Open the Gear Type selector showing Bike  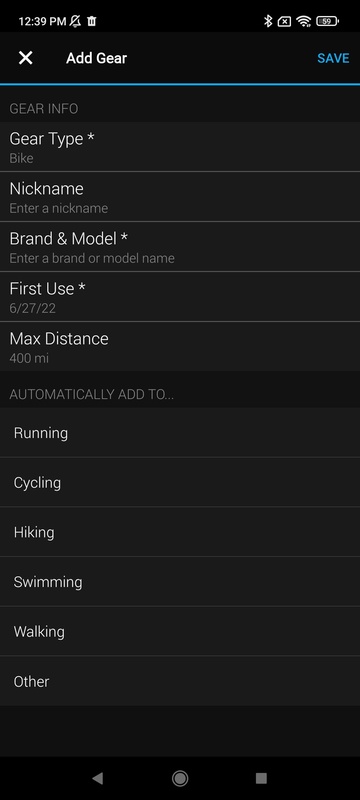(180, 147)
